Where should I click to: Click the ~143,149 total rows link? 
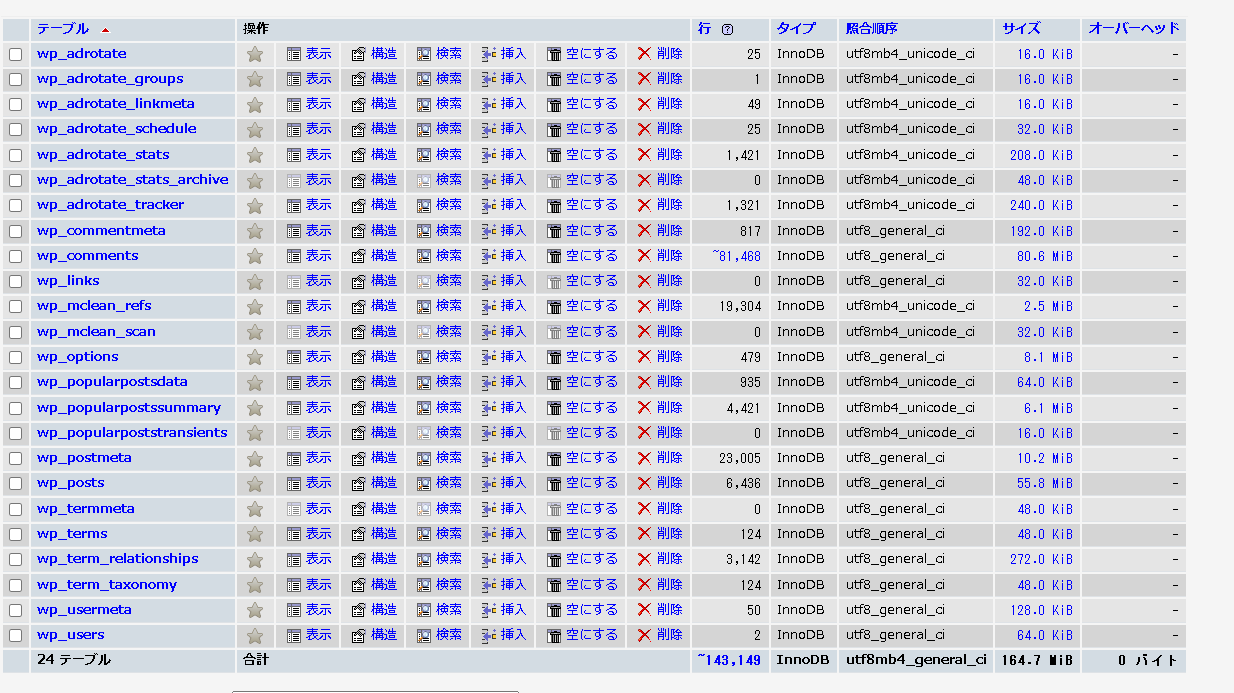pyautogui.click(x=729, y=660)
